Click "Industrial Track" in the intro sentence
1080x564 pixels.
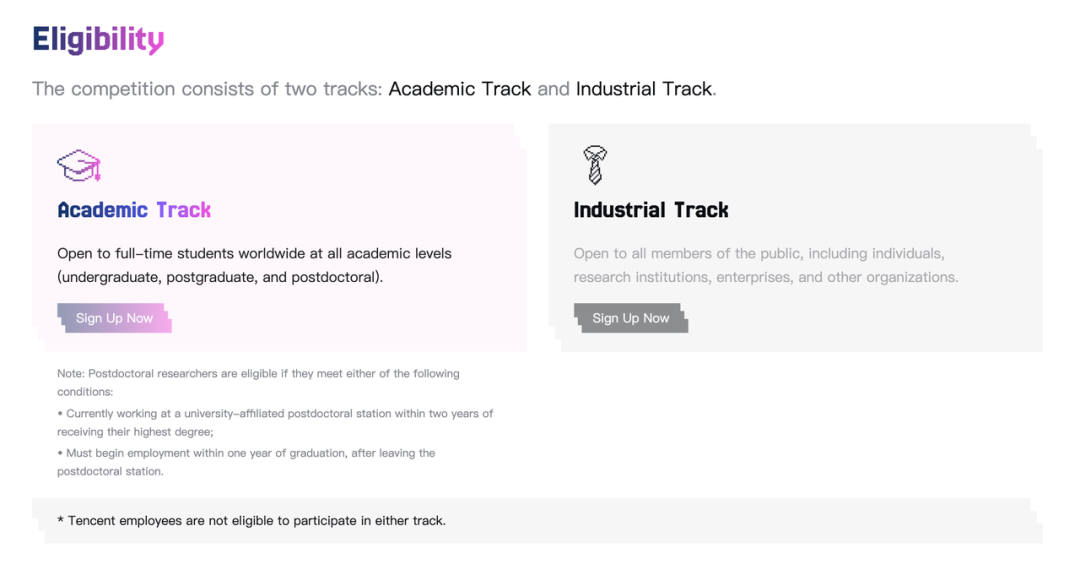tap(644, 89)
